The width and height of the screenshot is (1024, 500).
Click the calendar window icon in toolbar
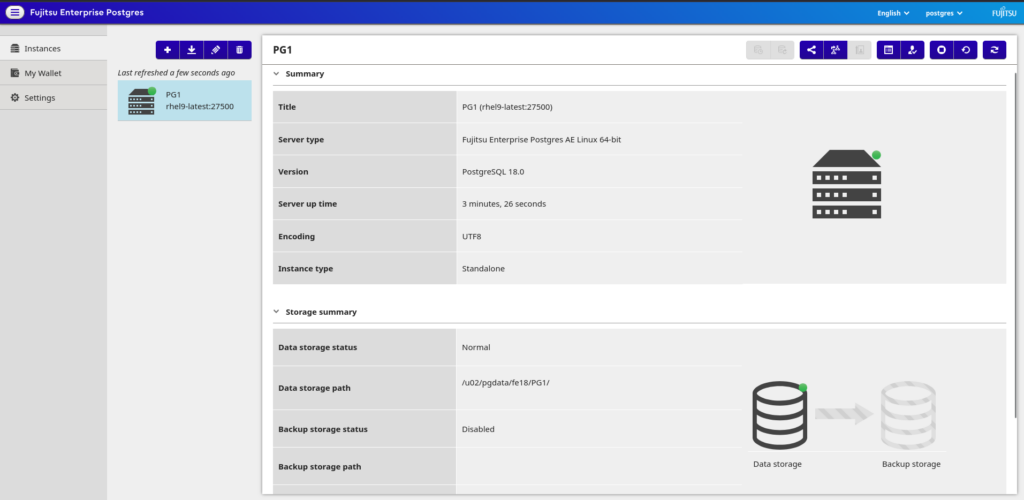click(888, 50)
